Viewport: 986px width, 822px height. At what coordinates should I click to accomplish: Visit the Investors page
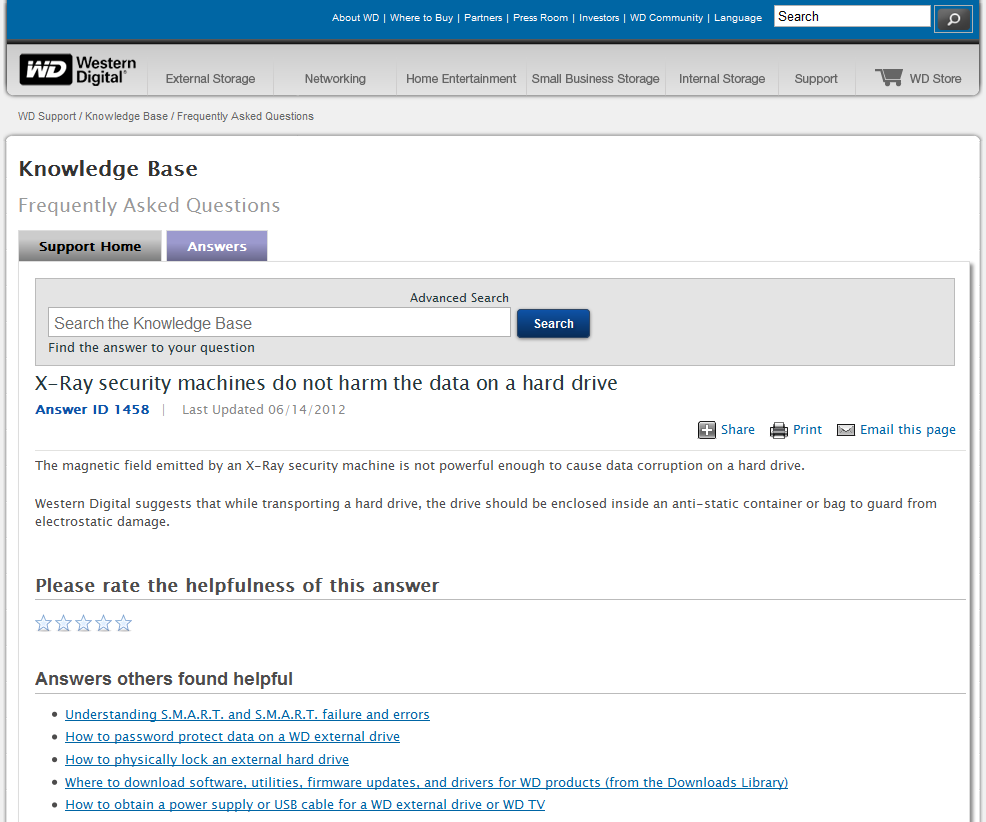(x=599, y=18)
